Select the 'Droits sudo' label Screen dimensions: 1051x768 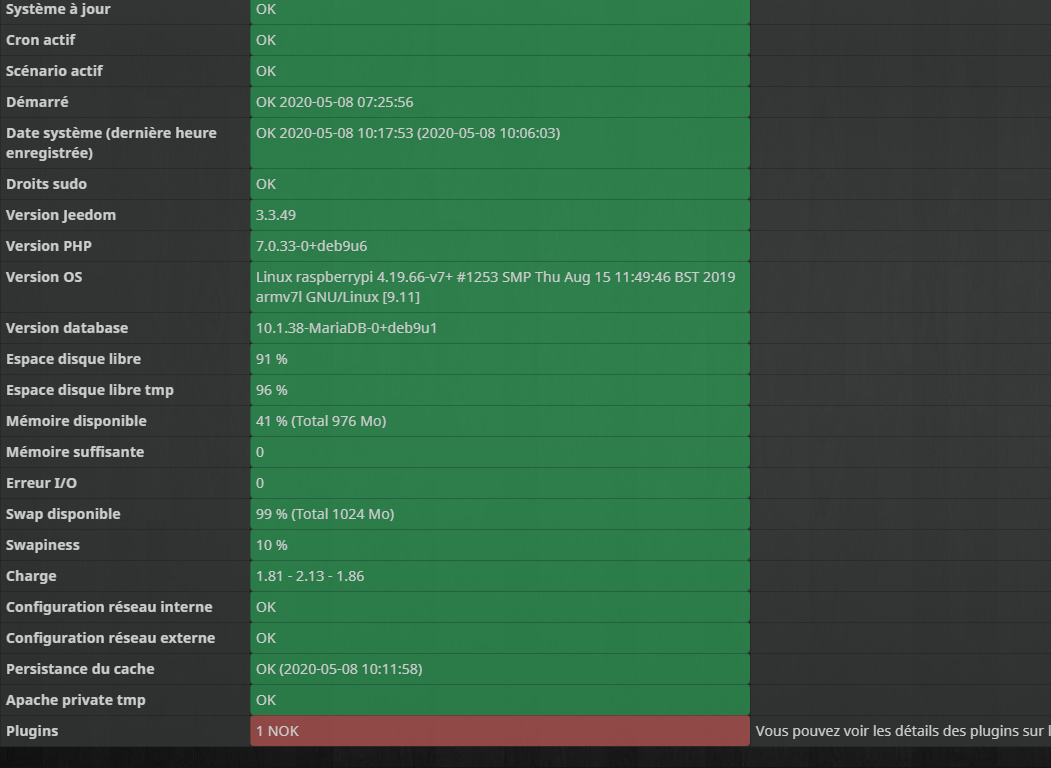pyautogui.click(x=46, y=184)
